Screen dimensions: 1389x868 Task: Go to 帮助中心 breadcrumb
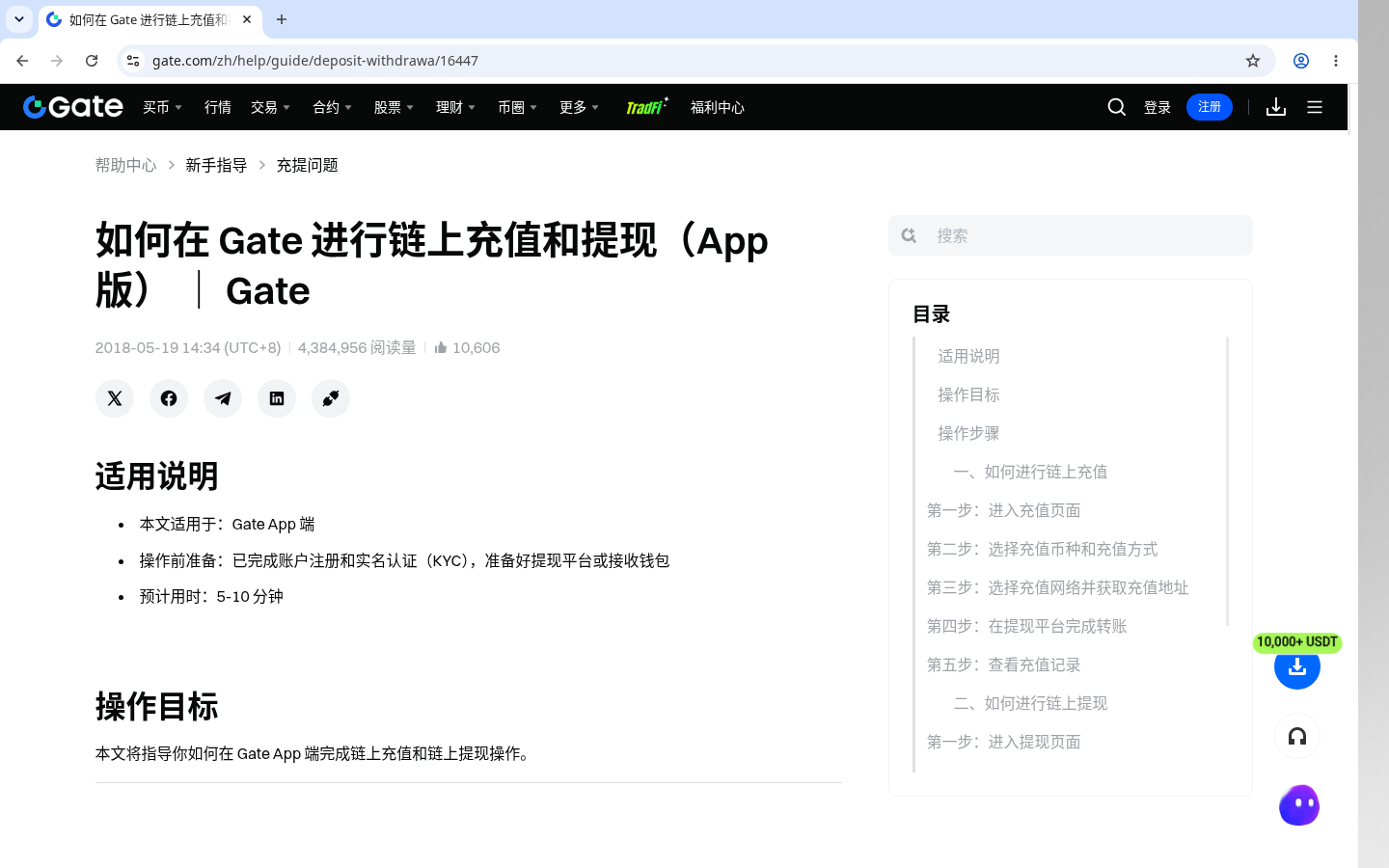[125, 165]
